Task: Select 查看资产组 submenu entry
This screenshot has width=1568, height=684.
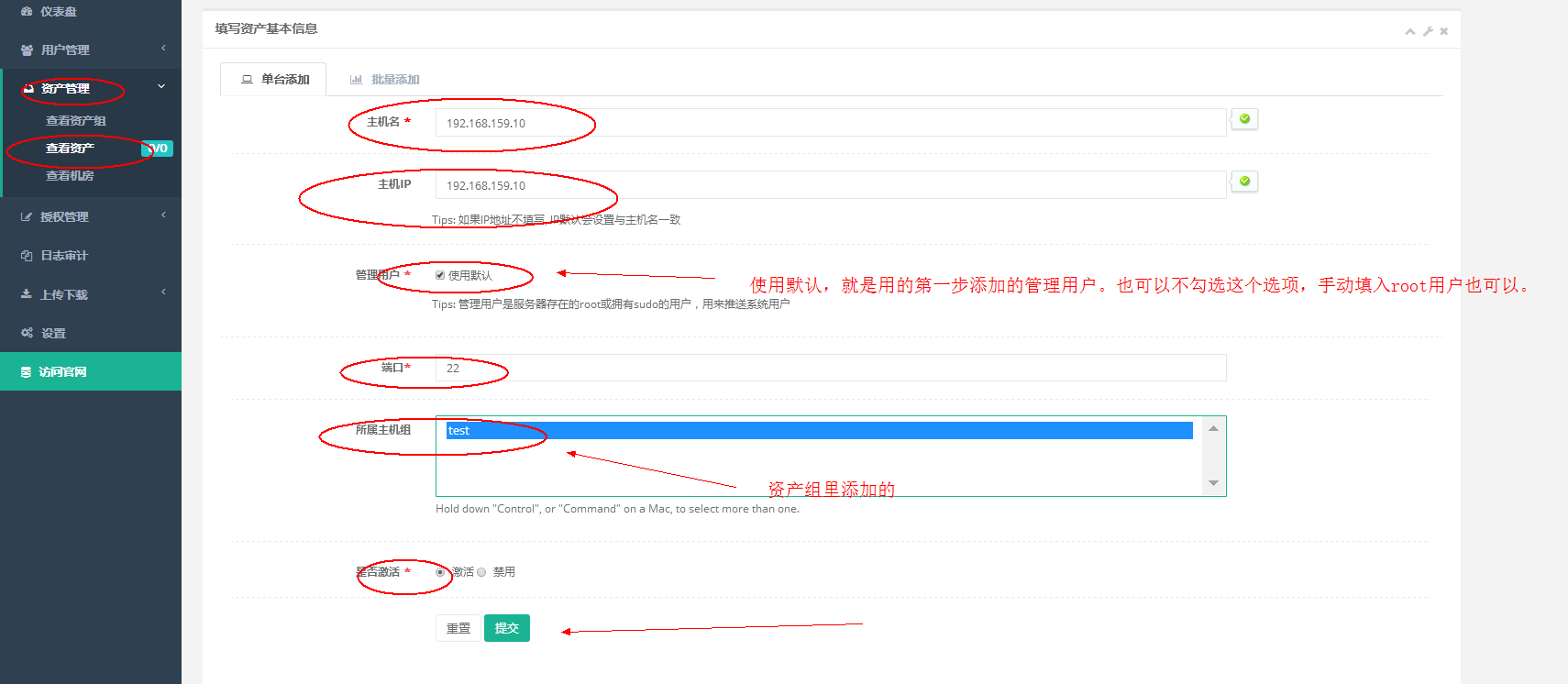Action: point(76,121)
